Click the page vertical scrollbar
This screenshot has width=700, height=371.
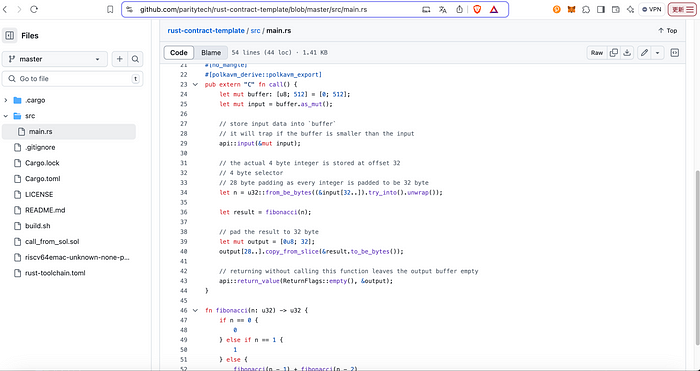(697, 257)
